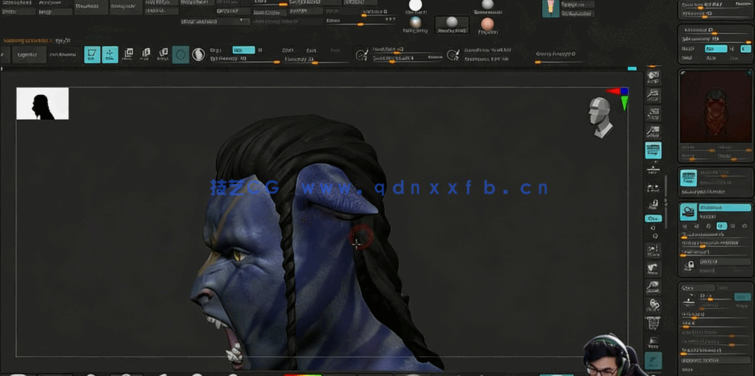Toggle the Dynamic button beside Draw Size
The height and width of the screenshot is (376, 755).
click(x=434, y=57)
